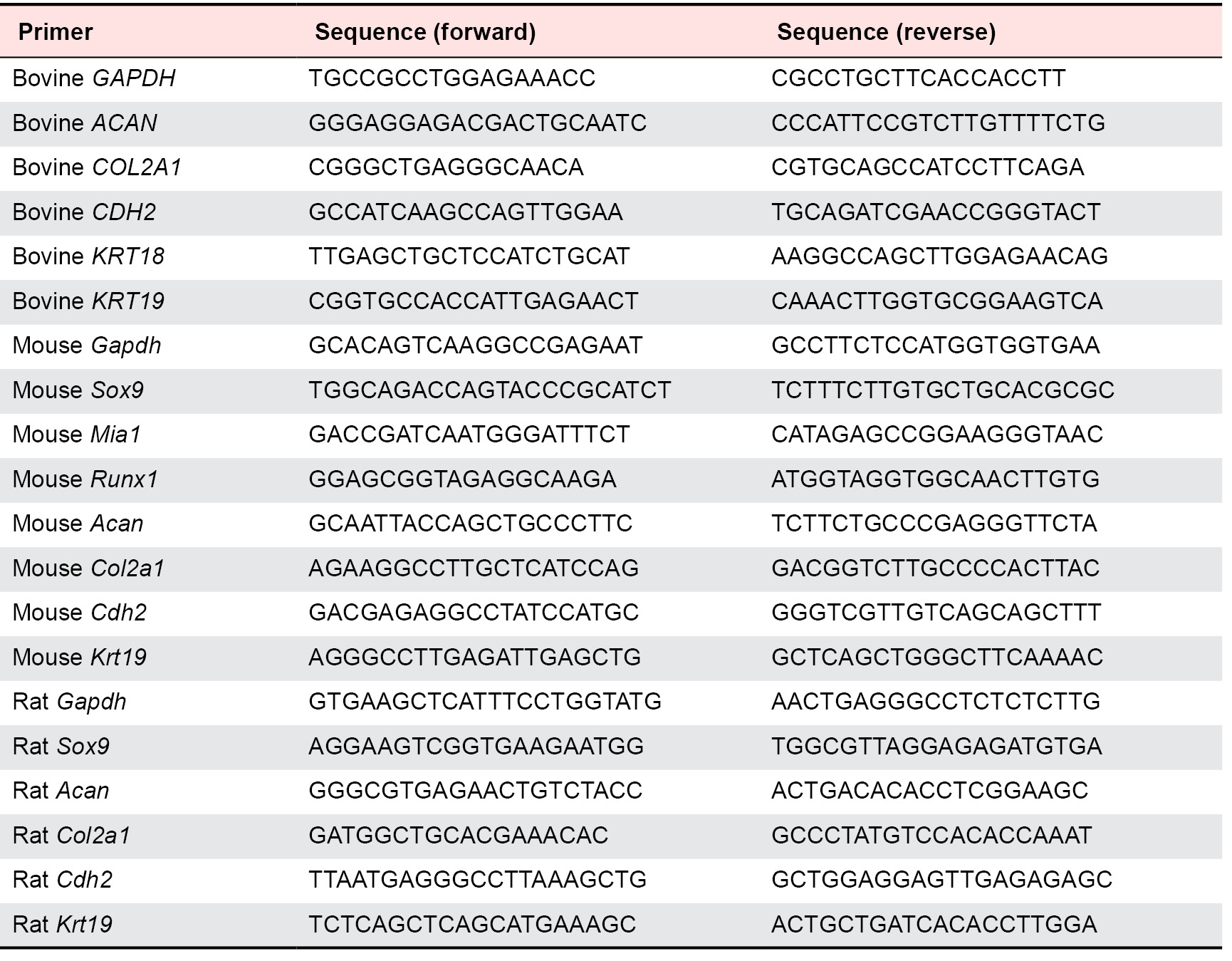The height and width of the screenshot is (961, 1232).
Task: Select the Bovine GAPDH primer name
Action: 94,78
